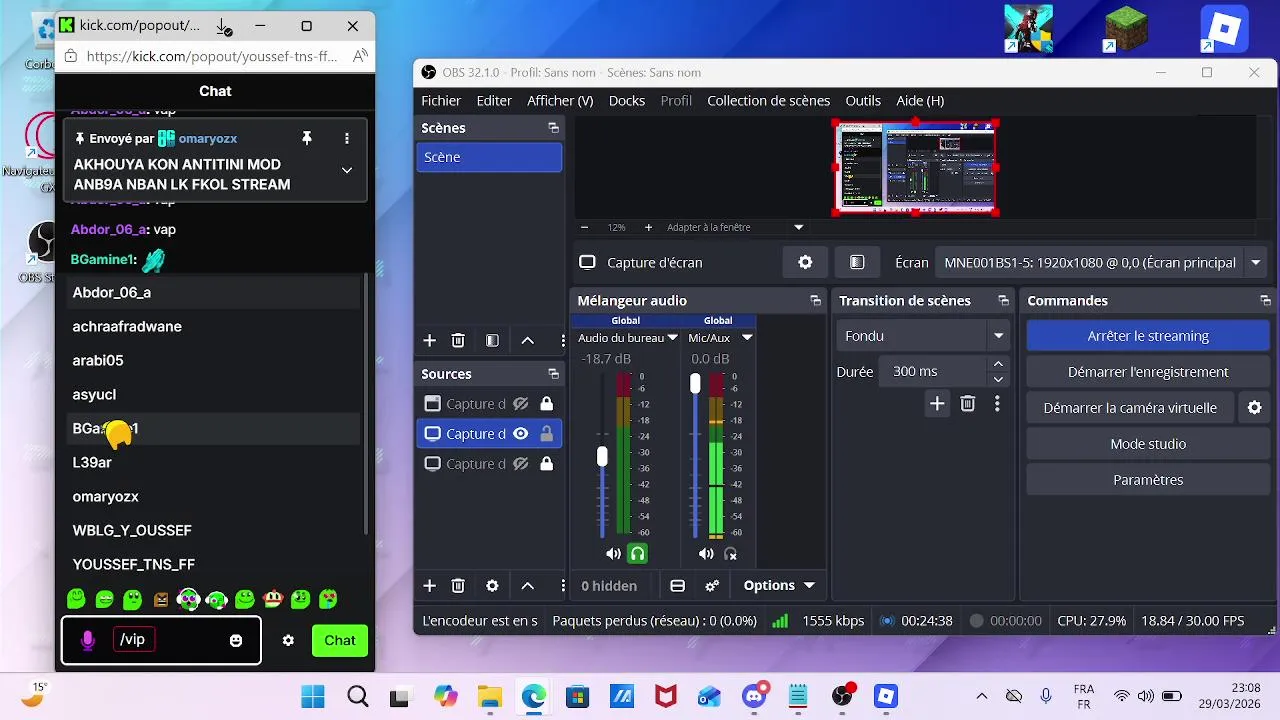Unpin the pinned omaryozx message in Kick chat

pos(307,138)
